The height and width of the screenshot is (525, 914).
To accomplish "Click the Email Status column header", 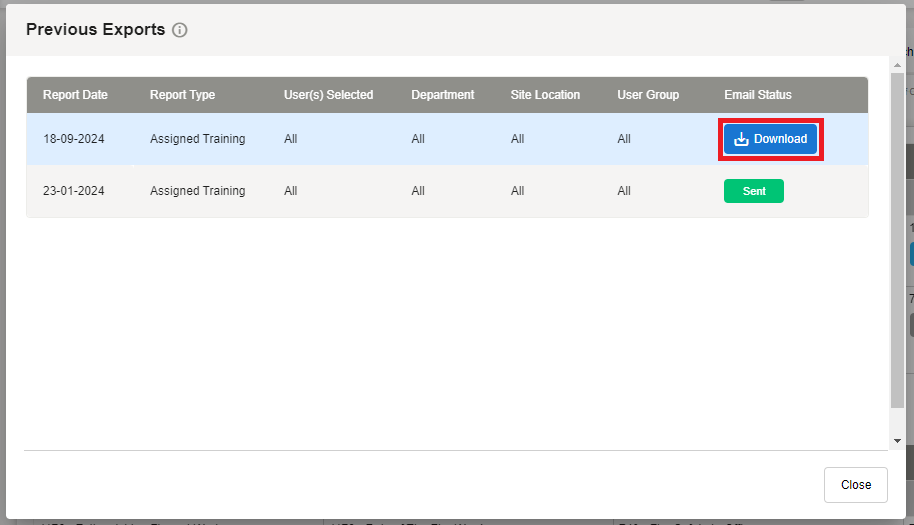I will (x=757, y=95).
